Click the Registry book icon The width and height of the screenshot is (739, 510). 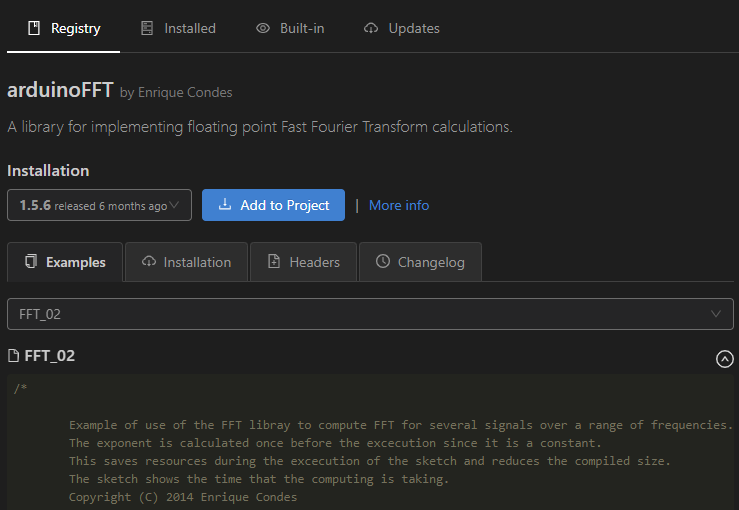32,28
